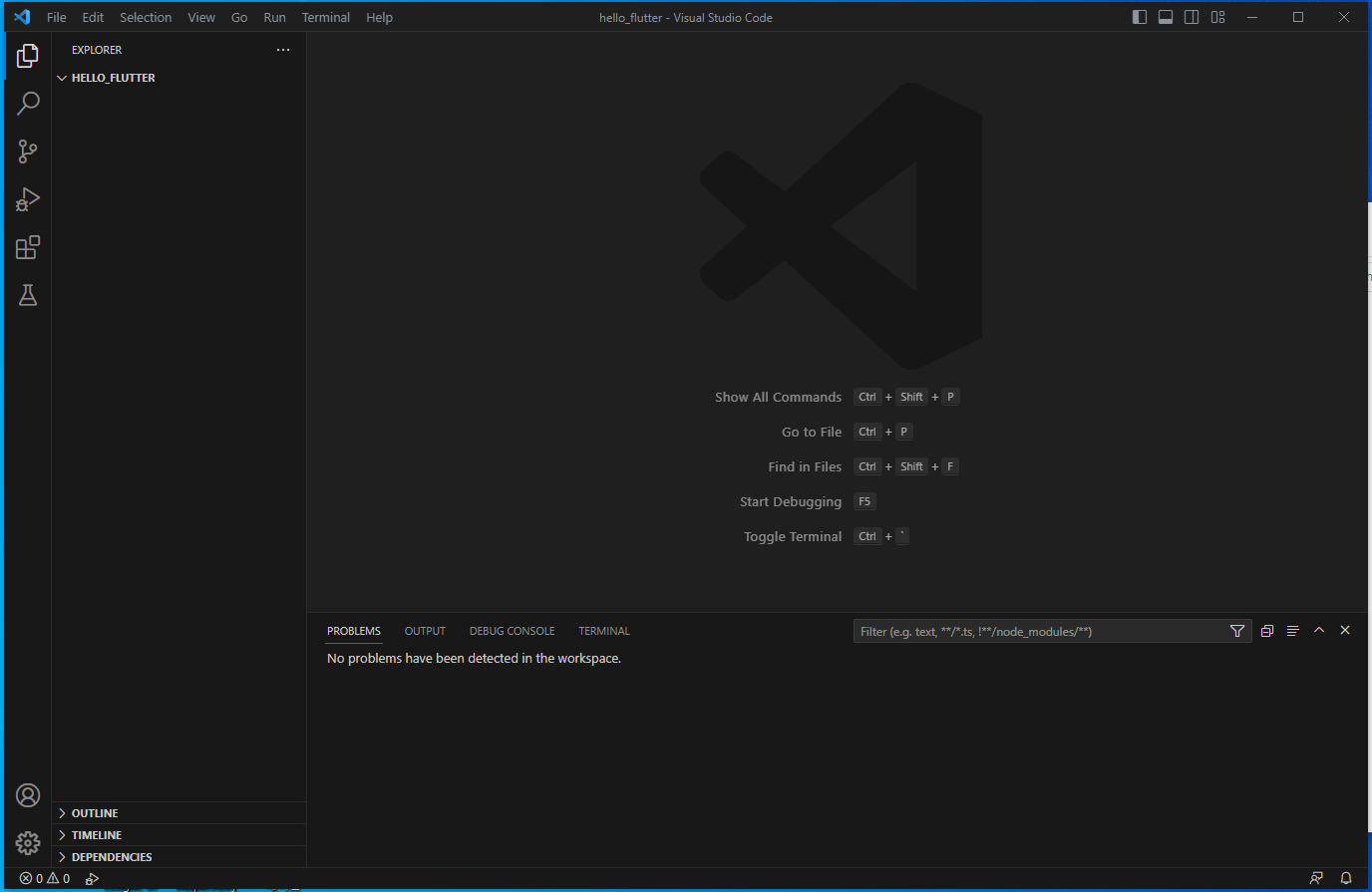Expand the OUTLINE section
Image resolution: width=1372 pixels, height=892 pixels.
point(179,813)
